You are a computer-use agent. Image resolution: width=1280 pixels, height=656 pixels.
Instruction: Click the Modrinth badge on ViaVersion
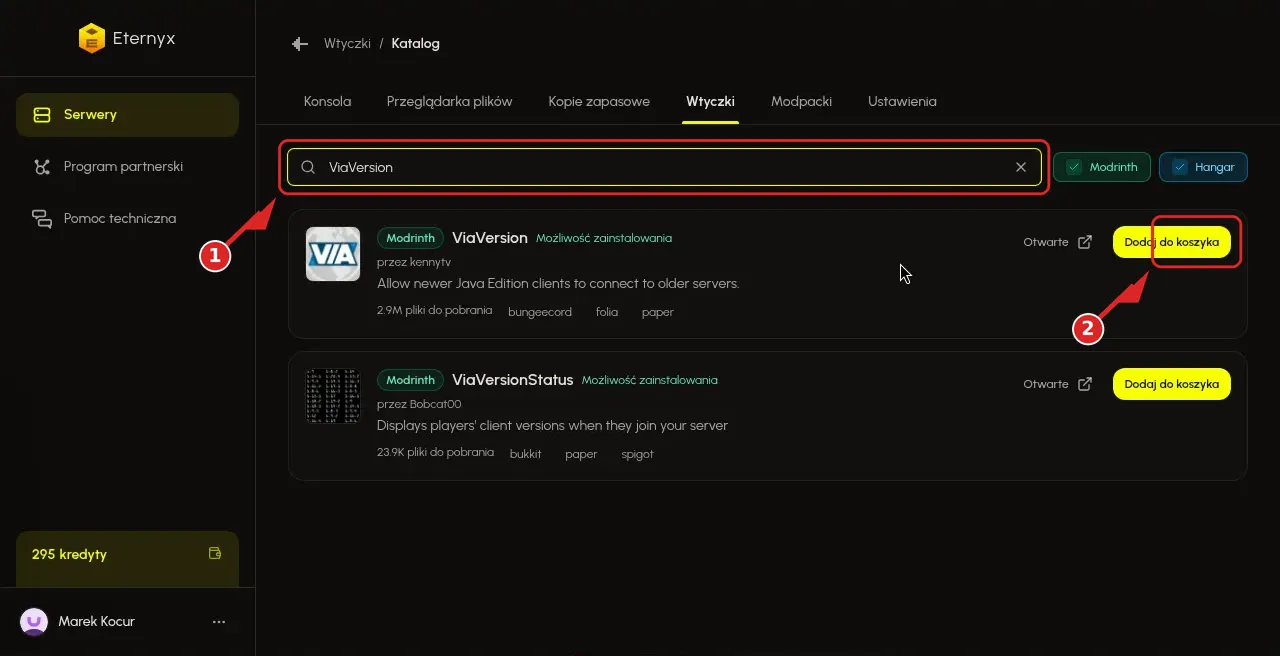(411, 238)
